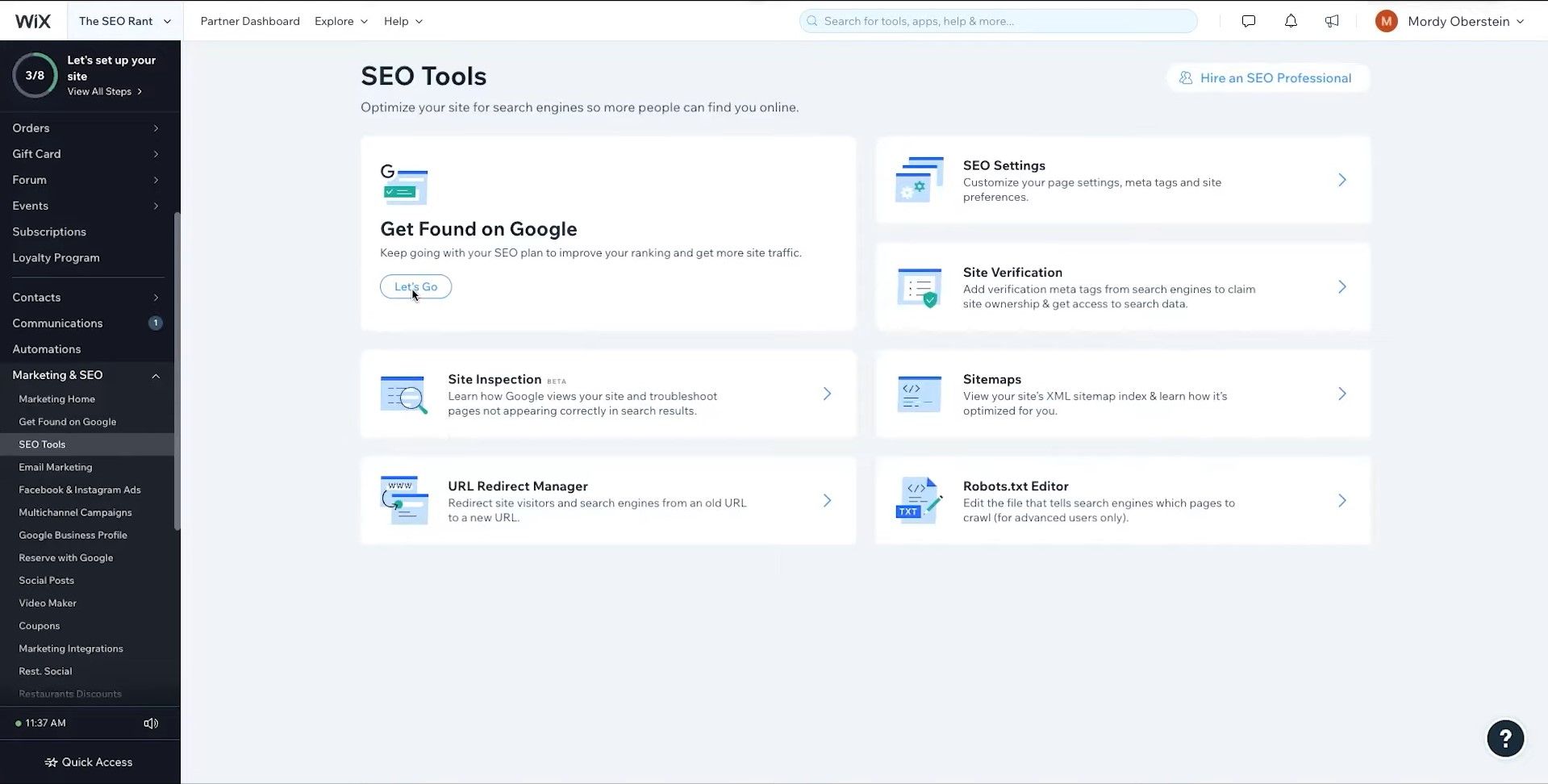Click the Hire an SEO Professional person icon

coord(1186,78)
